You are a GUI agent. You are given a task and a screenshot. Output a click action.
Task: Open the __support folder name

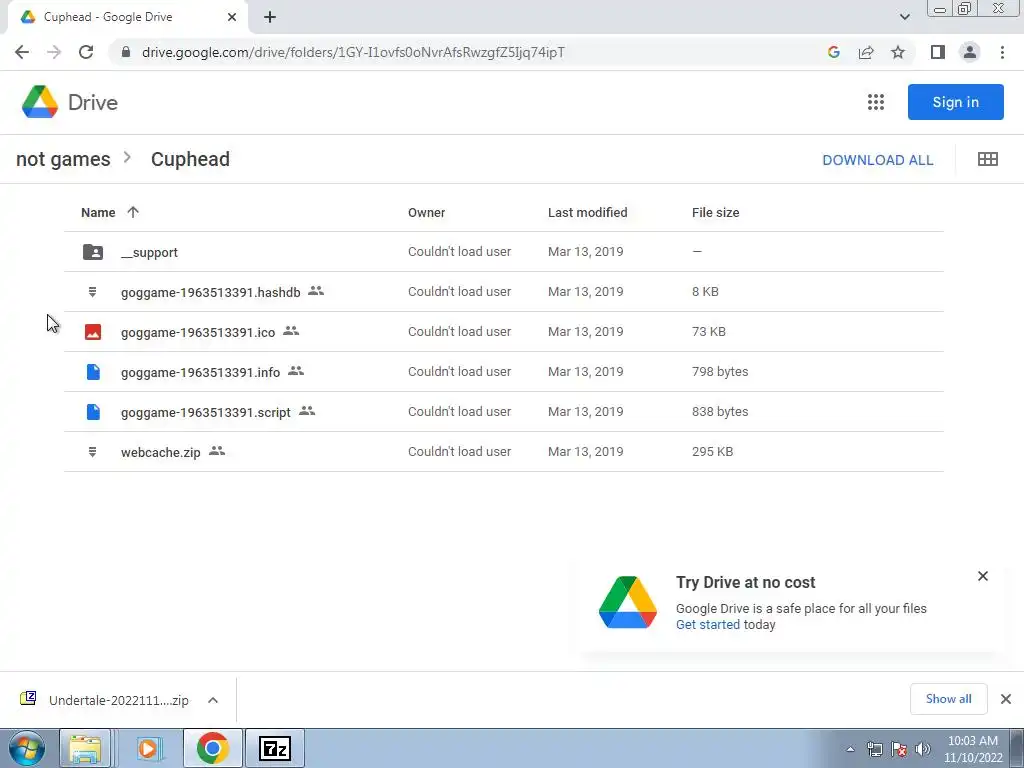click(x=149, y=253)
